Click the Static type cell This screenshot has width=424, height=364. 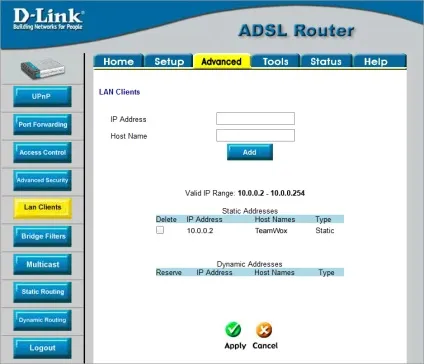click(x=325, y=231)
